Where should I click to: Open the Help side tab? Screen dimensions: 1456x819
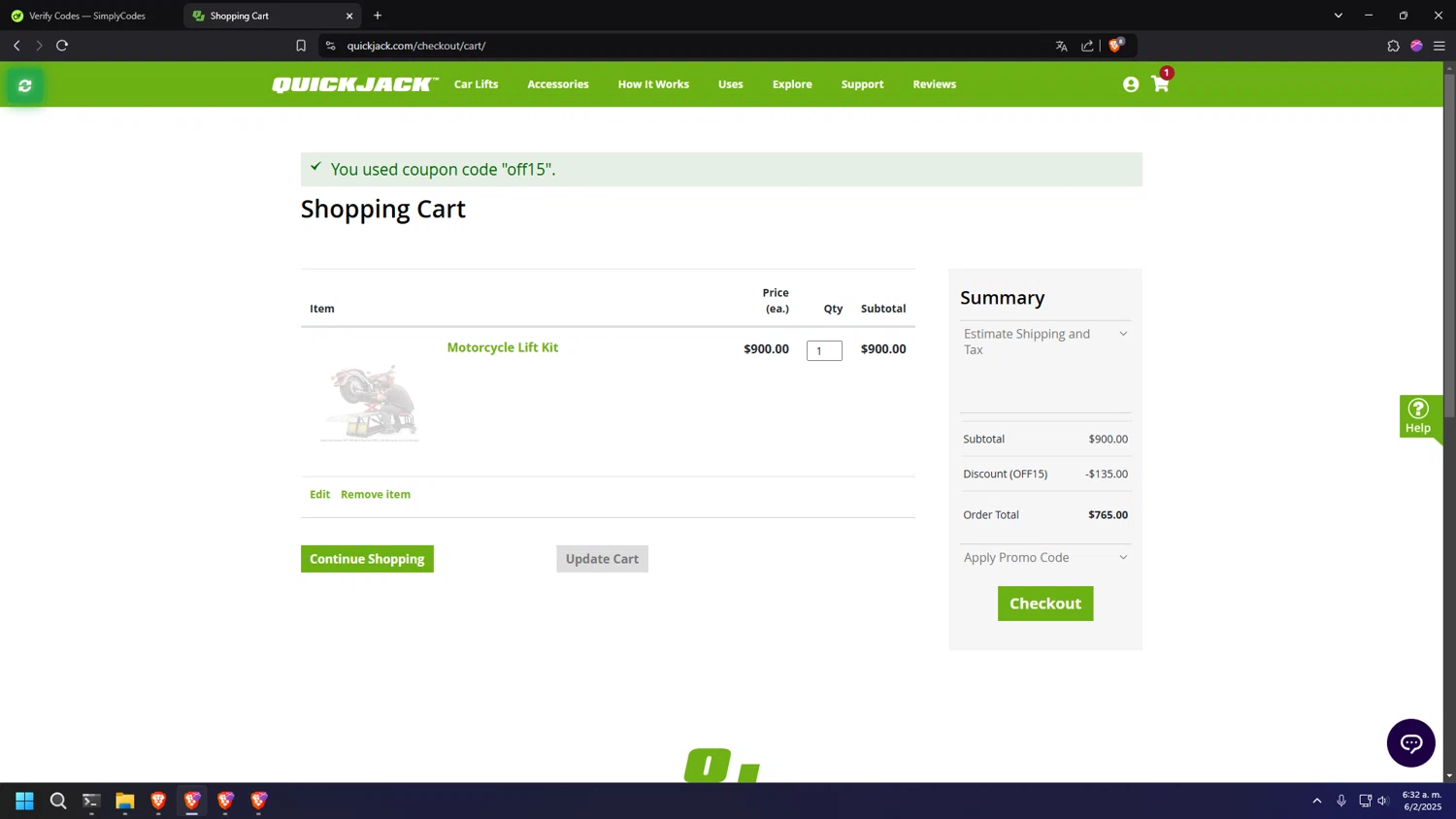(x=1418, y=416)
